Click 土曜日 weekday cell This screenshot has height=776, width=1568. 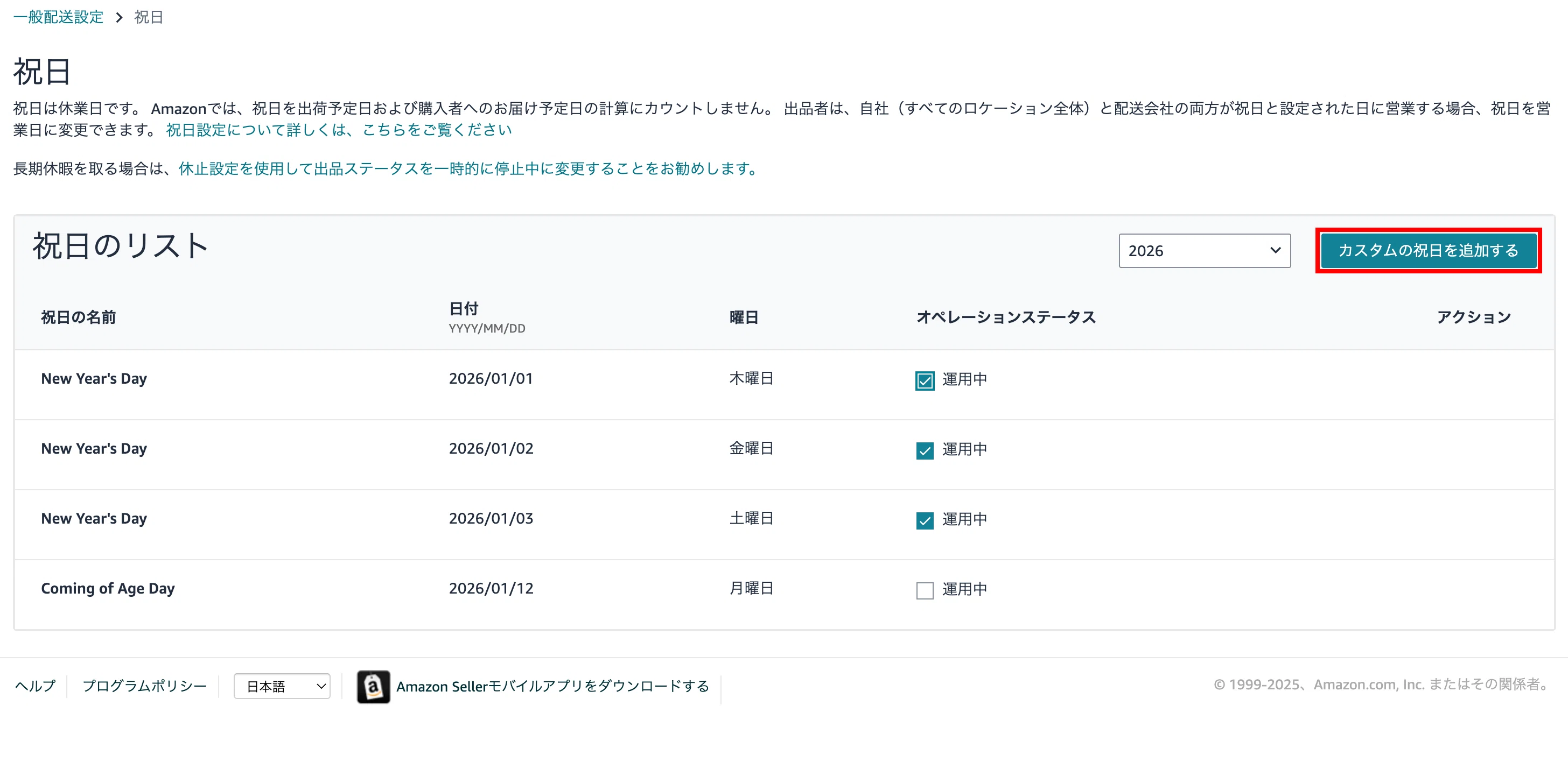point(751,518)
